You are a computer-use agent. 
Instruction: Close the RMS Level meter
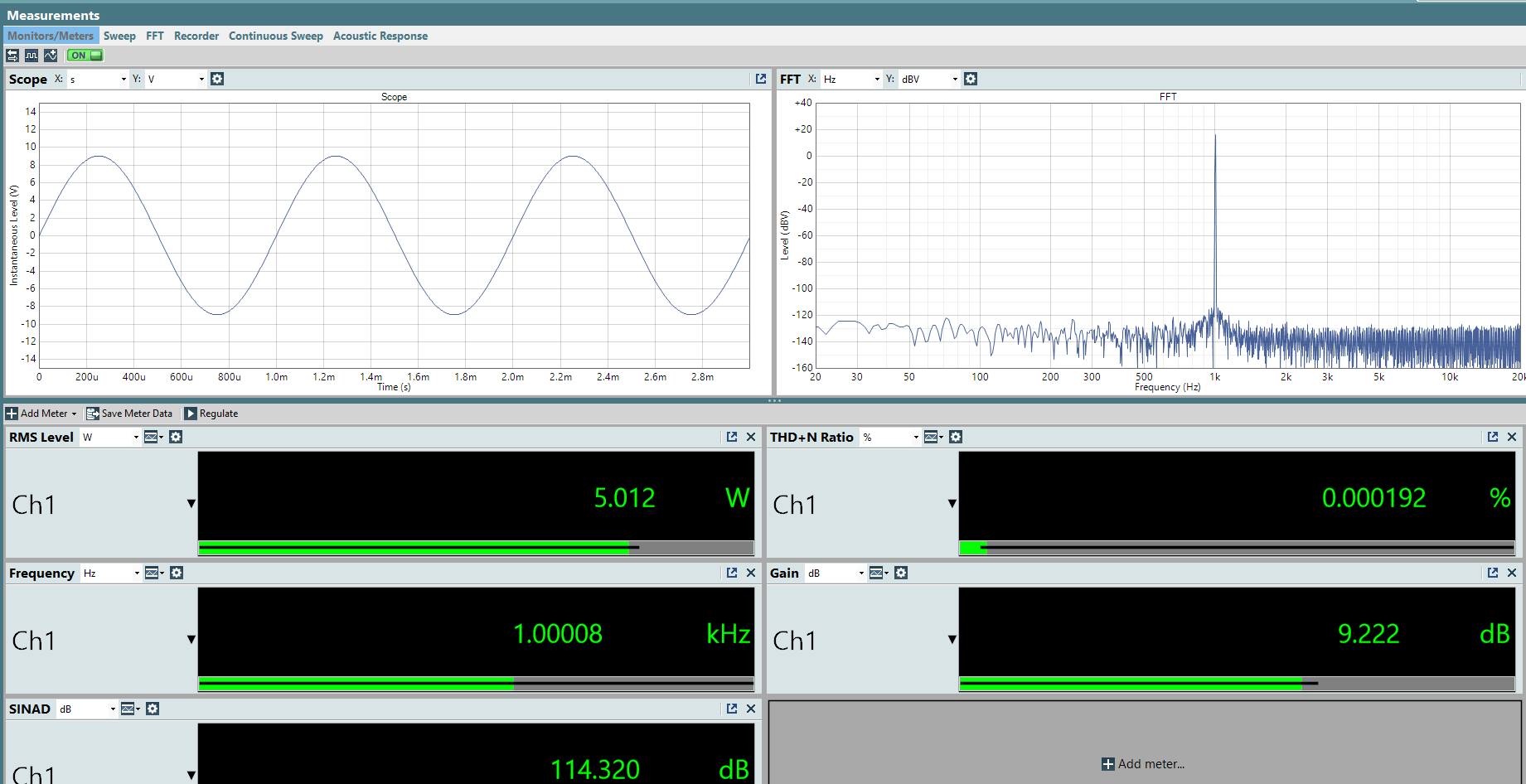(x=751, y=437)
